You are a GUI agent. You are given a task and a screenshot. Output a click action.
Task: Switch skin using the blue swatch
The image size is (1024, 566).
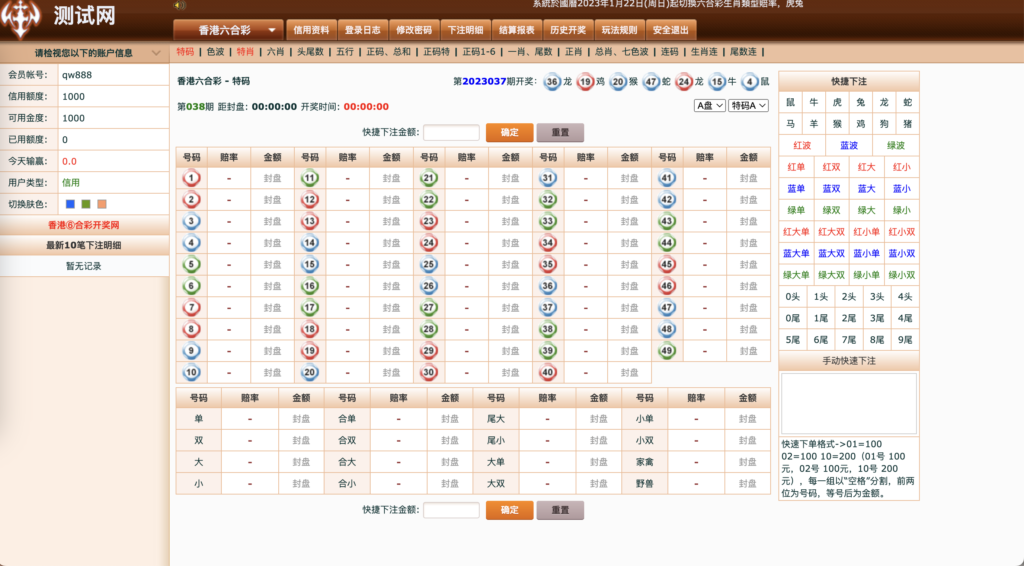coord(70,204)
